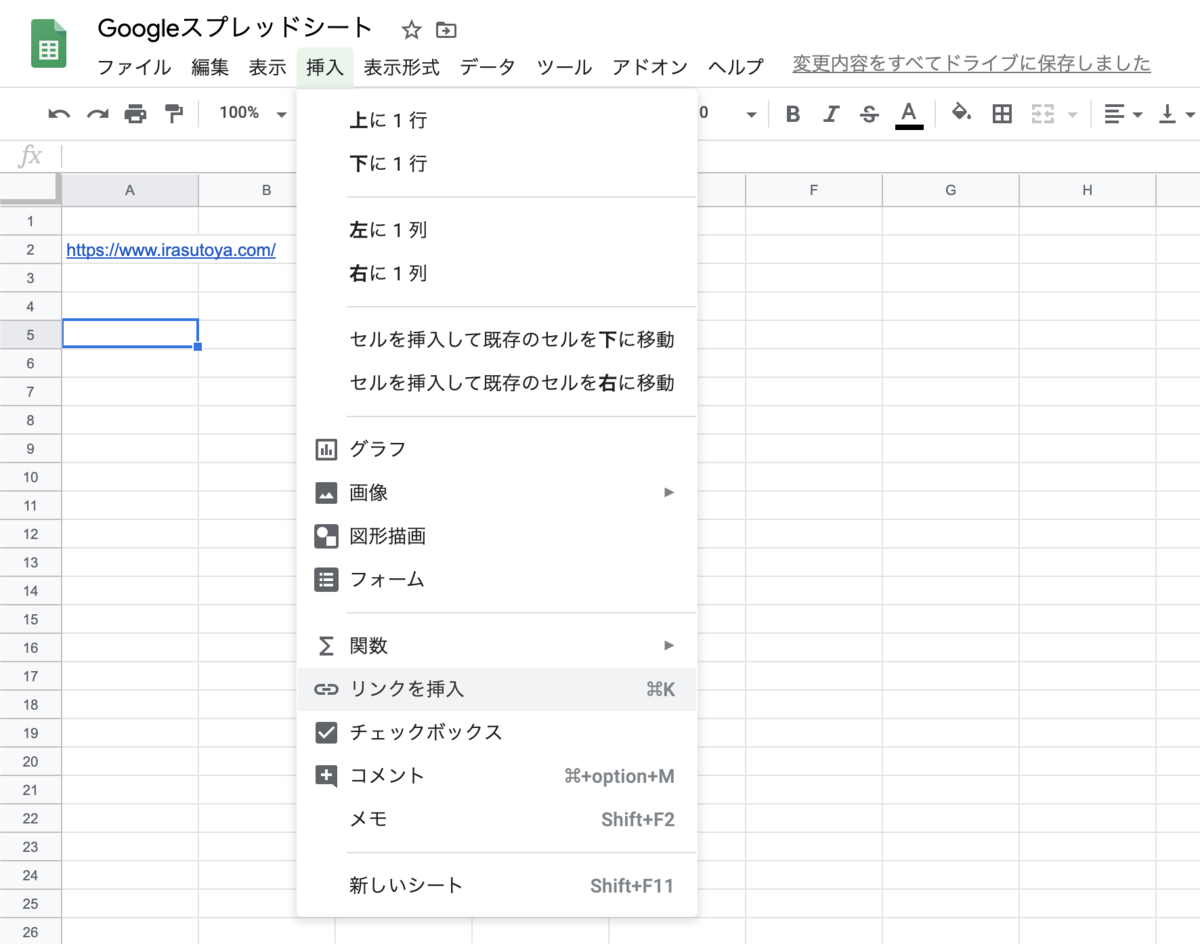Open the 表示 menu
Screen dimensions: 1200x944
pyautogui.click(x=267, y=67)
